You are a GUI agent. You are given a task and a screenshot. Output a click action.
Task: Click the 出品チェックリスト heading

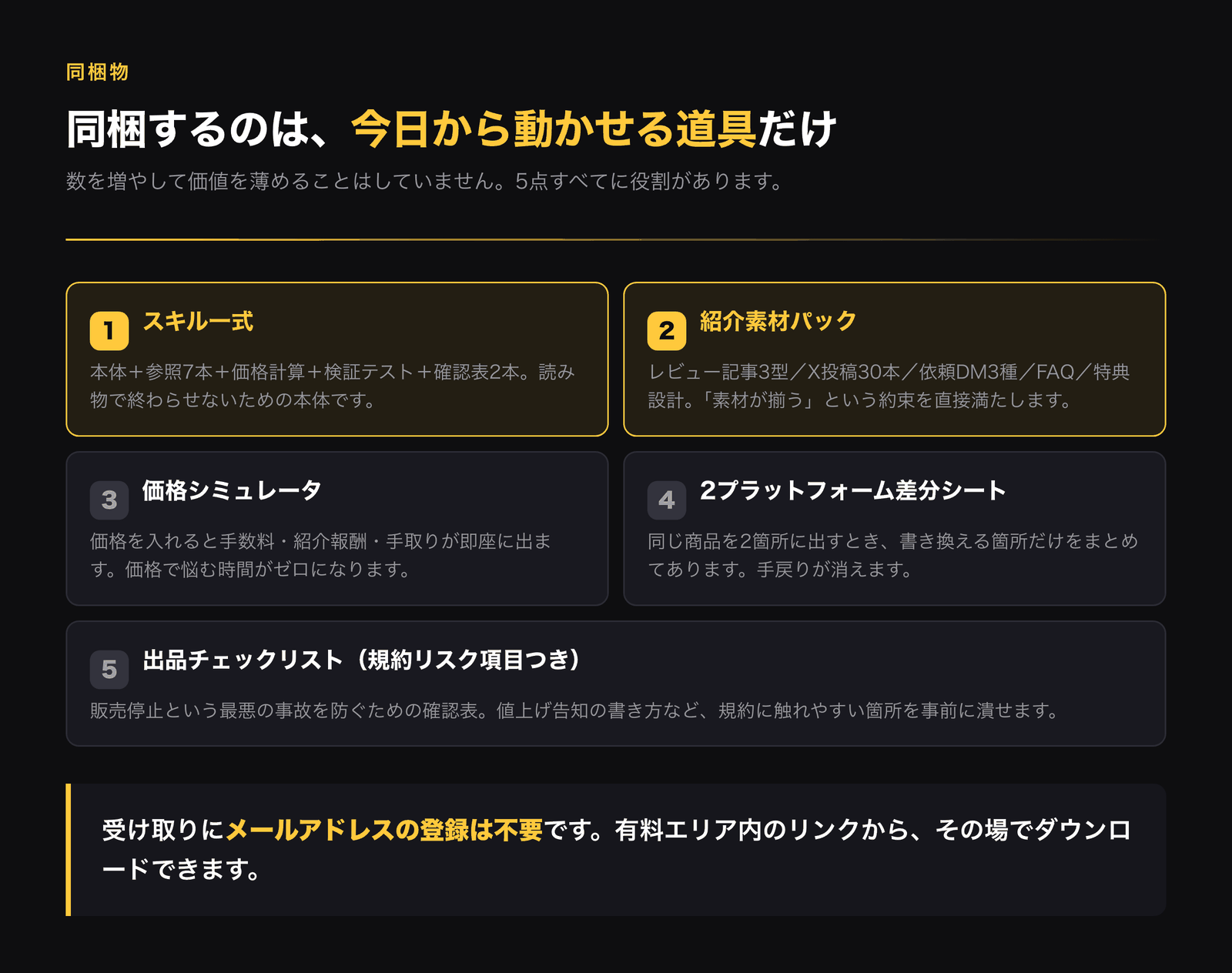click(x=361, y=660)
